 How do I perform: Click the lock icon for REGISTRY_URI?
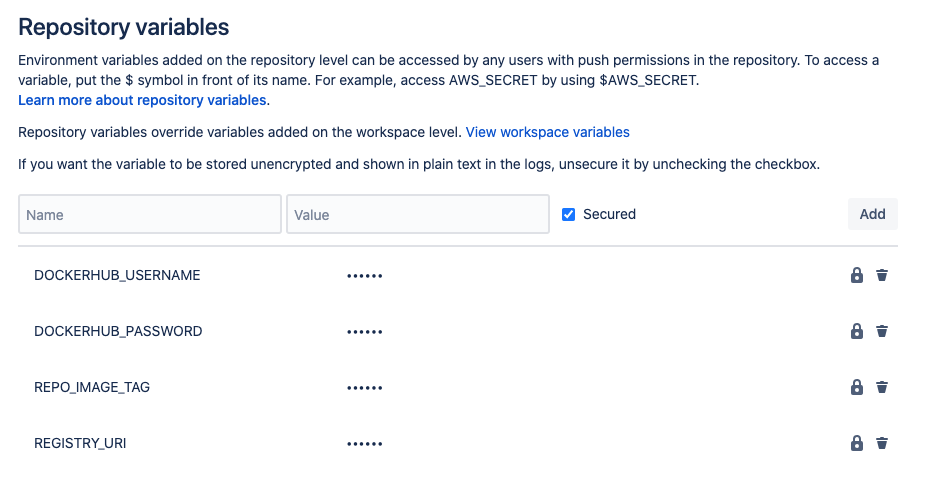pyautogui.click(x=857, y=443)
